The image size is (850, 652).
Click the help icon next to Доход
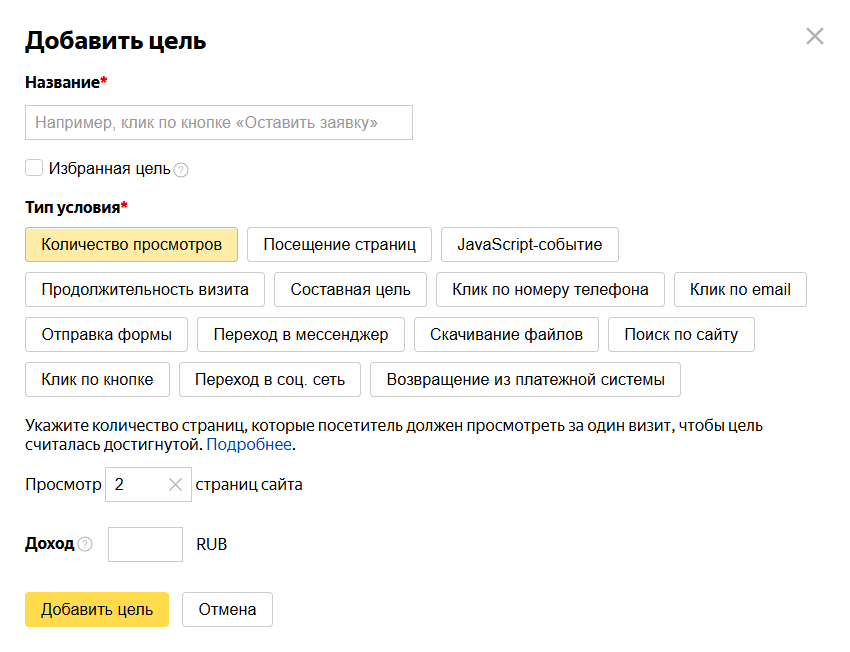[x=85, y=545]
